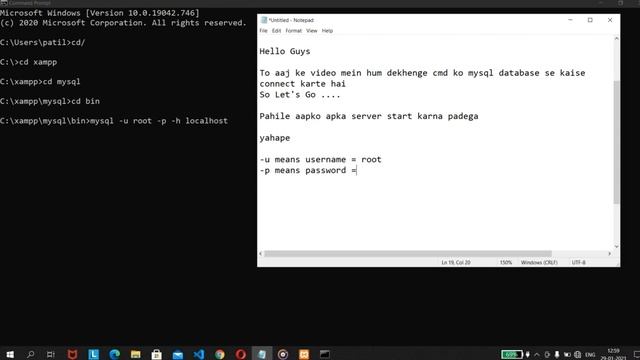Open the Notepad Help menu

point(327,31)
